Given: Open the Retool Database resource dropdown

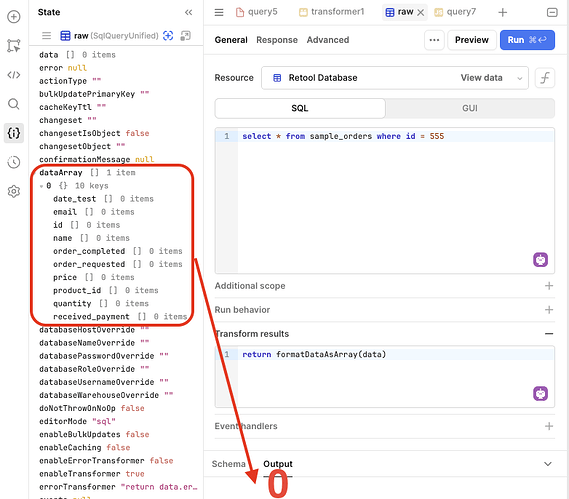Looking at the screenshot, I should pyautogui.click(x=394, y=78).
